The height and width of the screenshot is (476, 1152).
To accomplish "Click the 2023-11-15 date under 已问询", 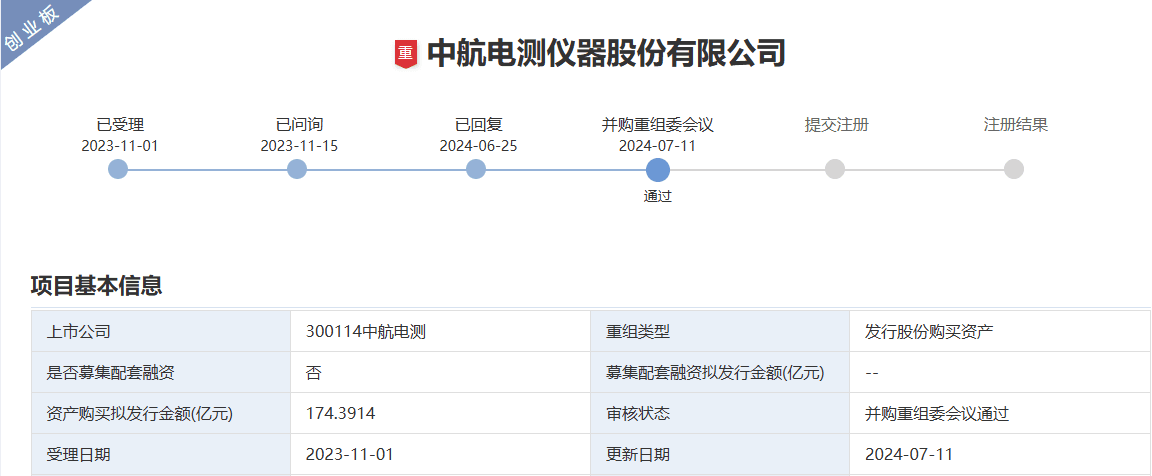I will click(x=299, y=145).
